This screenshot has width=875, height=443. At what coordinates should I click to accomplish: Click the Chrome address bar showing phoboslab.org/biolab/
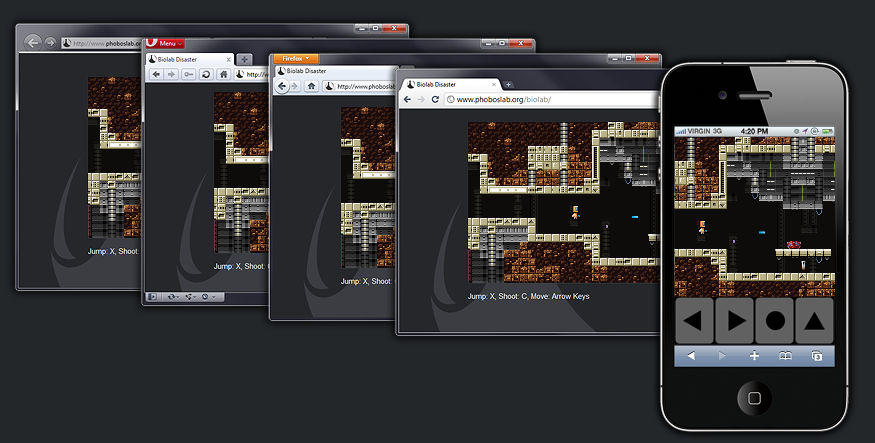click(551, 99)
